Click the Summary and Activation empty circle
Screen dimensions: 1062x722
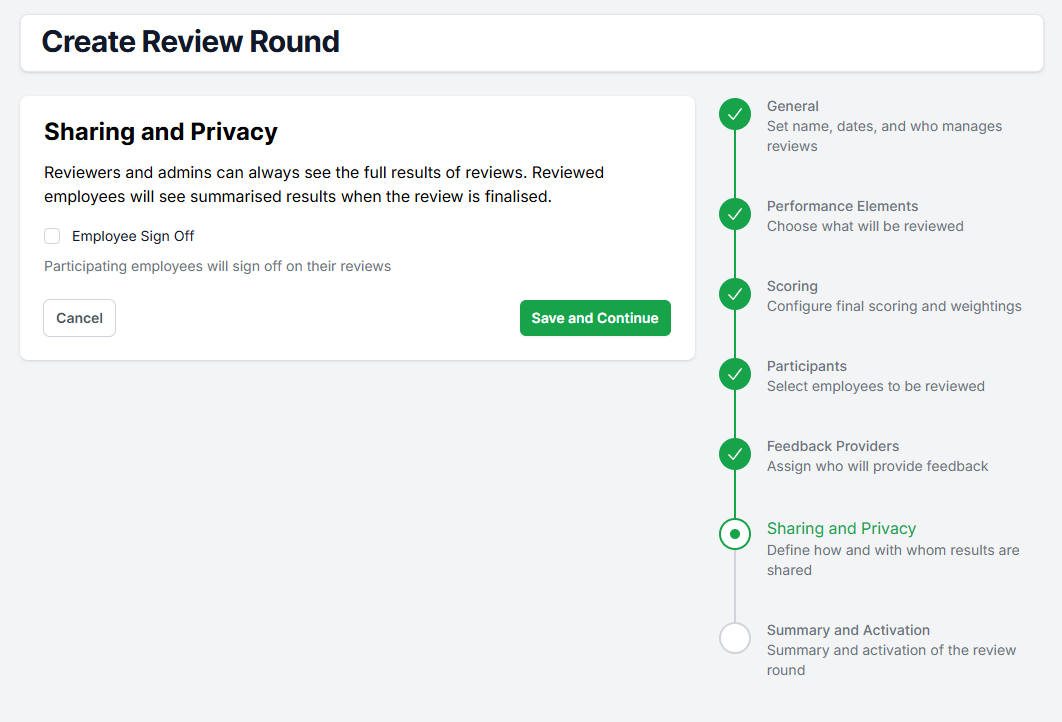(735, 637)
